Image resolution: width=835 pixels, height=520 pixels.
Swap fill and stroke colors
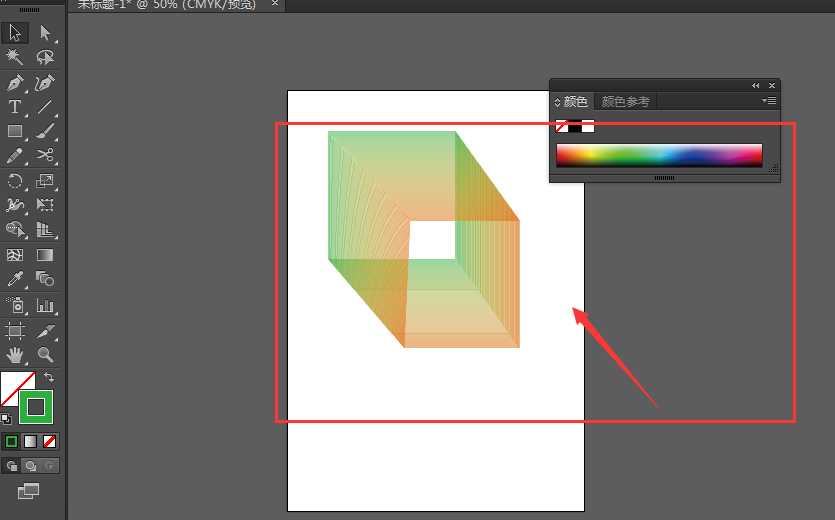point(49,377)
